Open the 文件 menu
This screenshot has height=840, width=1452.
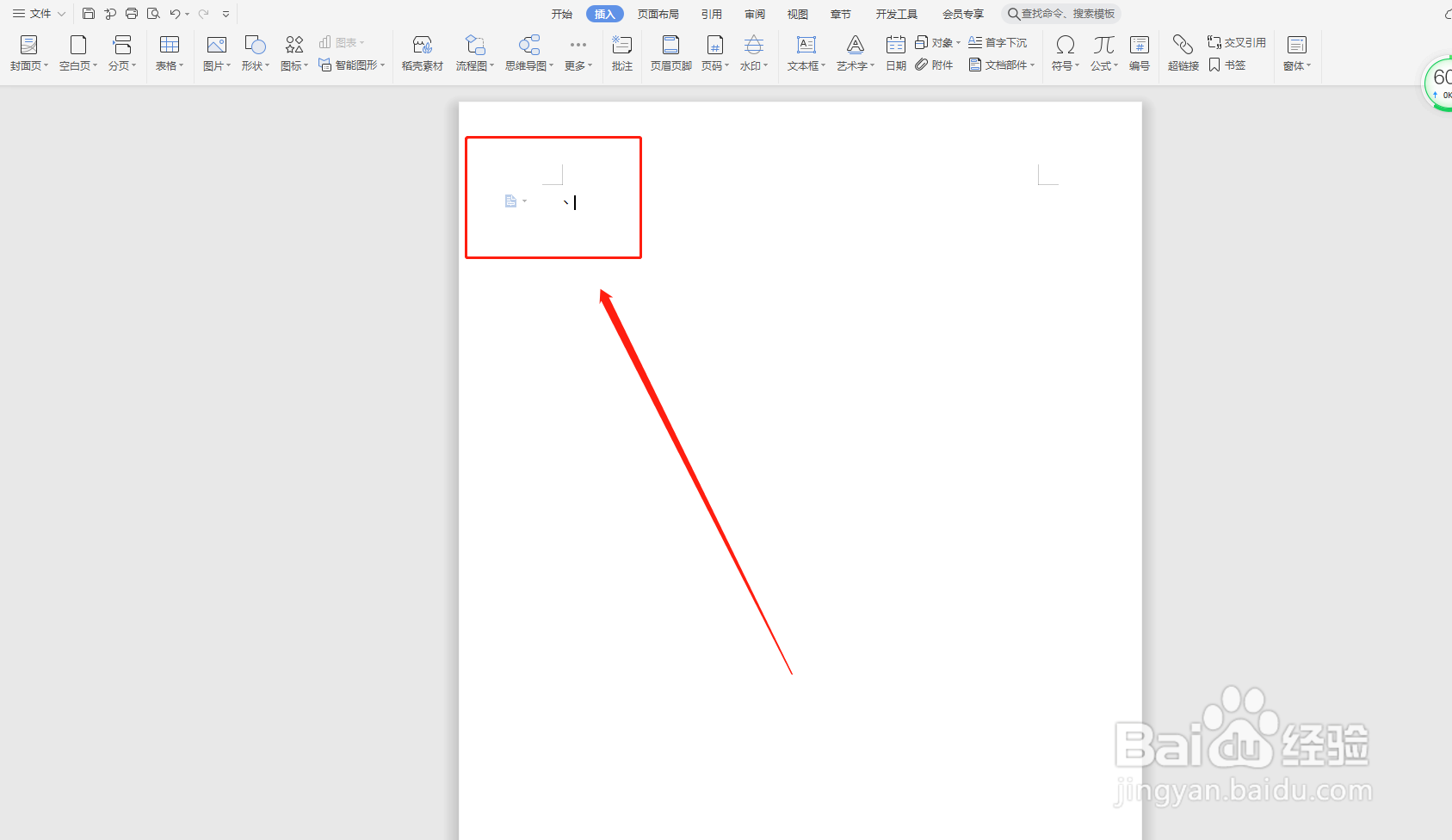pos(39,14)
